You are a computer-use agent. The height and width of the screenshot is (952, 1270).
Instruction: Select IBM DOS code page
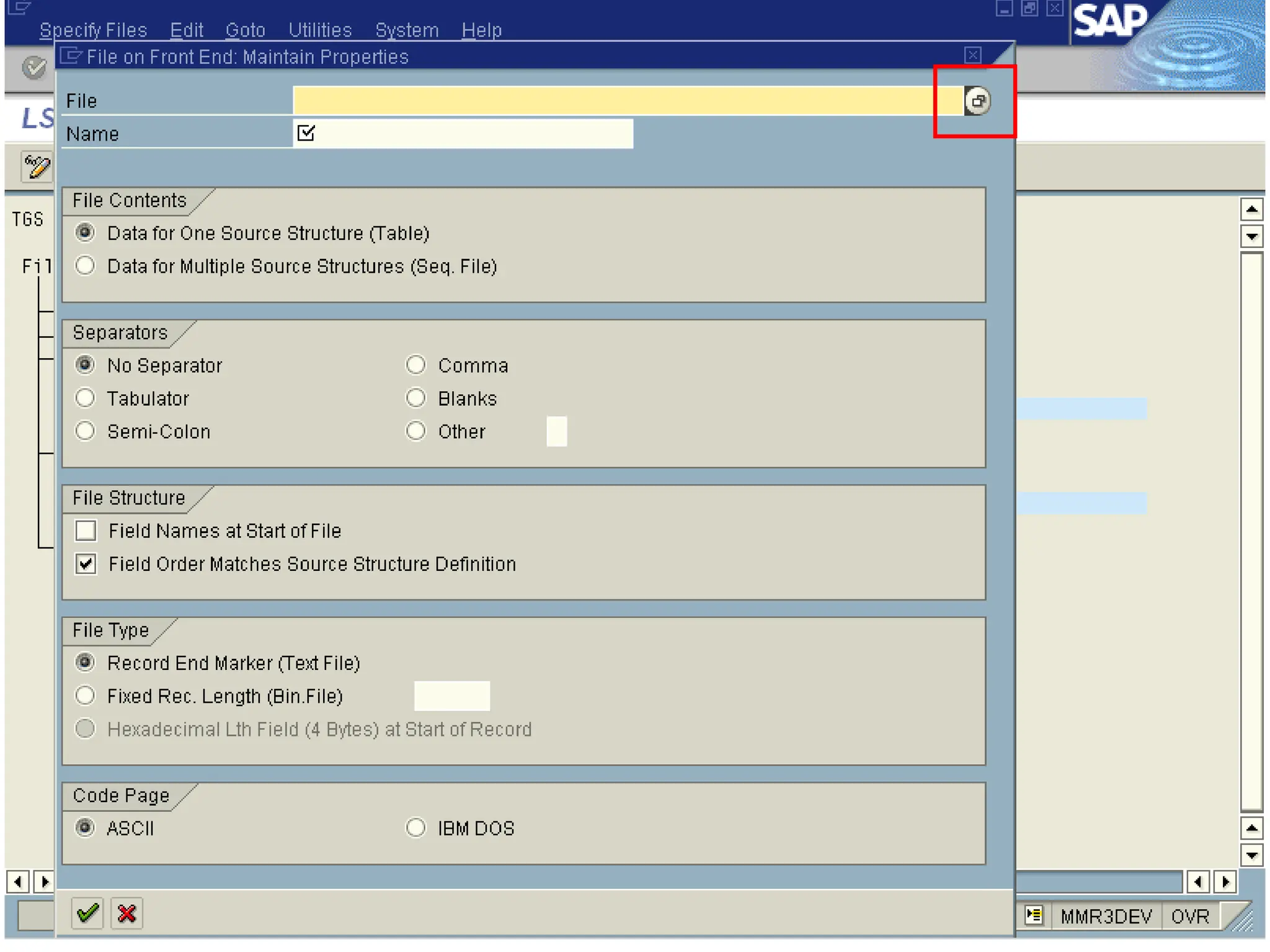[x=415, y=827]
